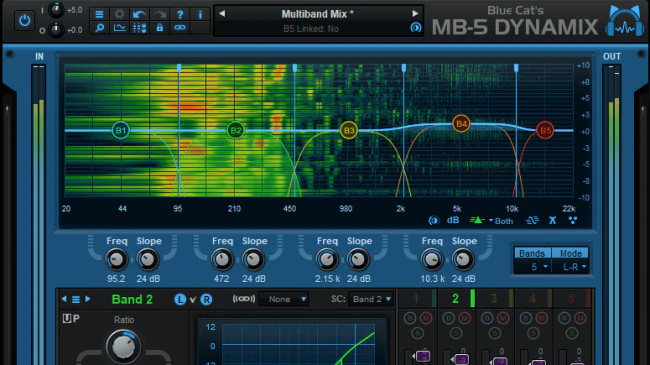
Task: Click the crossover handle above 2k
Action: 404,68
